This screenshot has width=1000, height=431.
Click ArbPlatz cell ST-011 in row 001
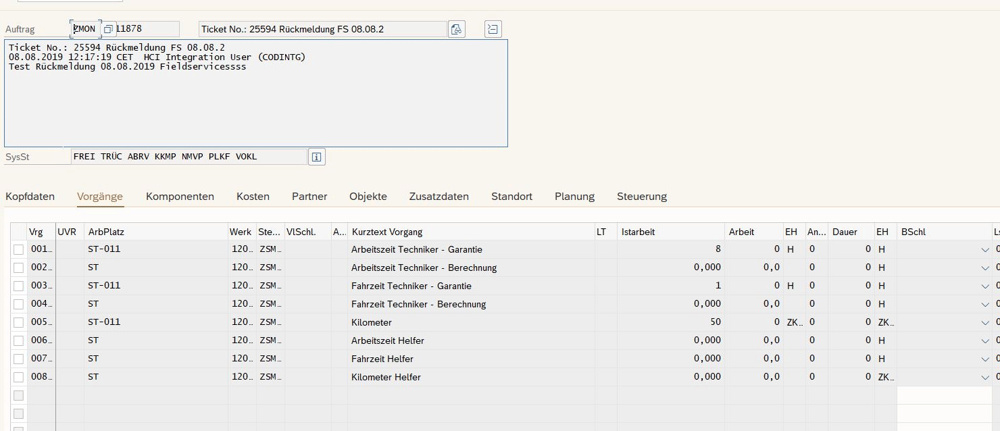click(156, 249)
